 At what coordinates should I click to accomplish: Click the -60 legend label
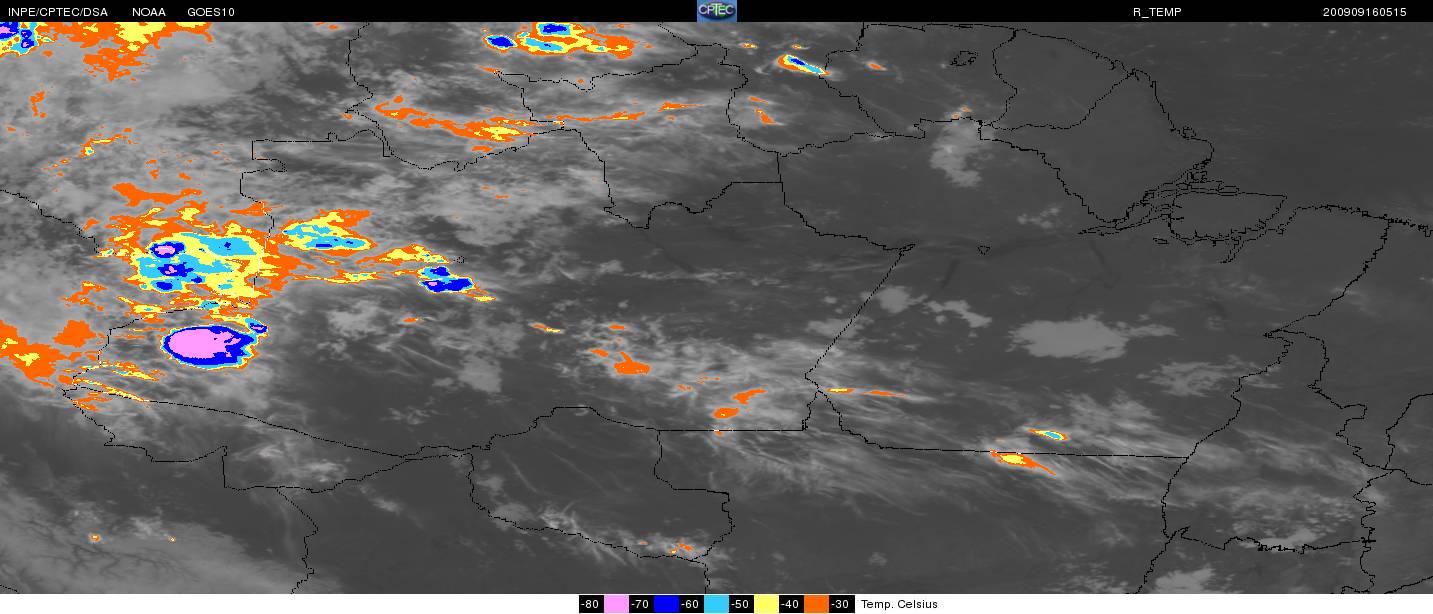tap(691, 604)
